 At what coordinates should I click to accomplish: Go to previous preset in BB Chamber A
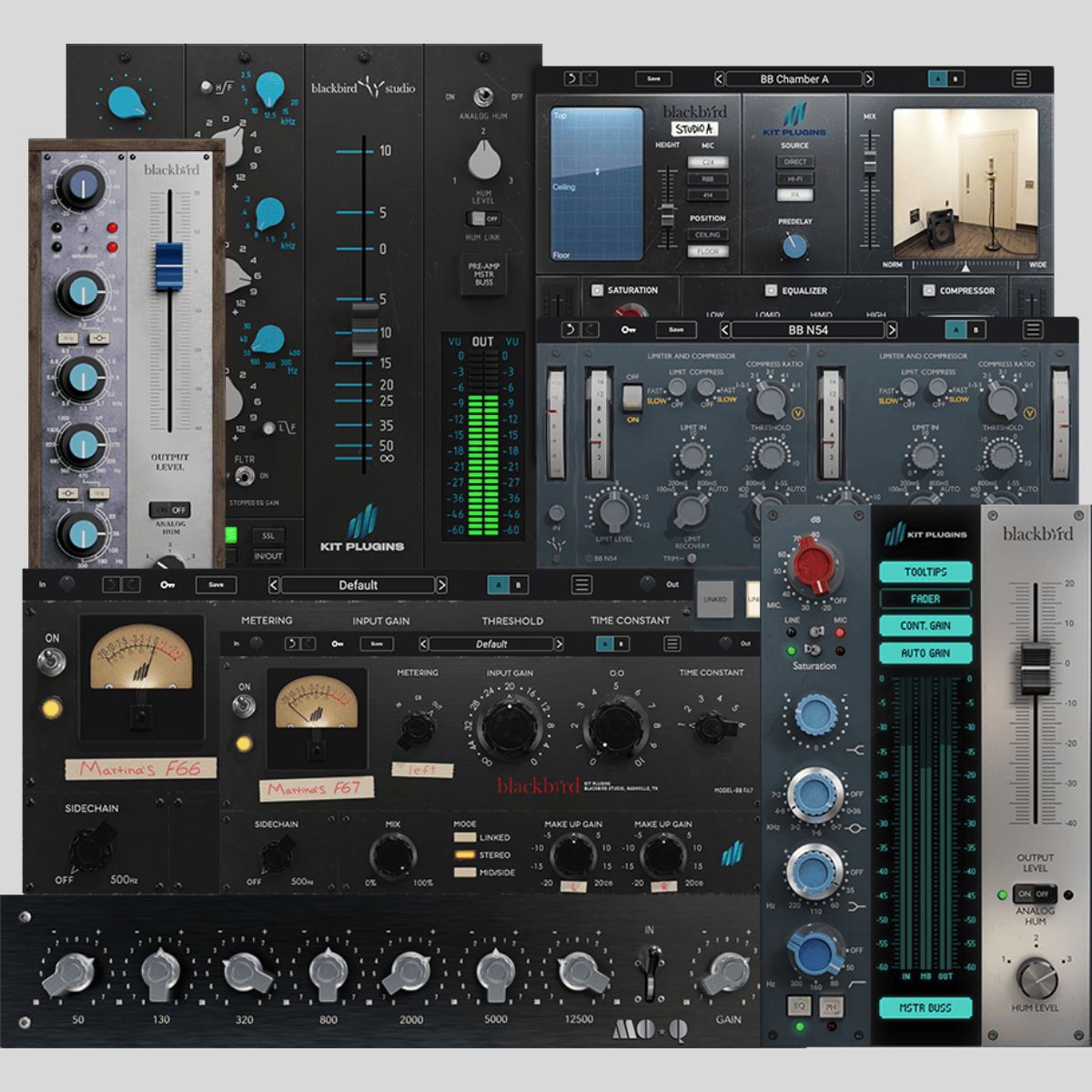point(719,79)
